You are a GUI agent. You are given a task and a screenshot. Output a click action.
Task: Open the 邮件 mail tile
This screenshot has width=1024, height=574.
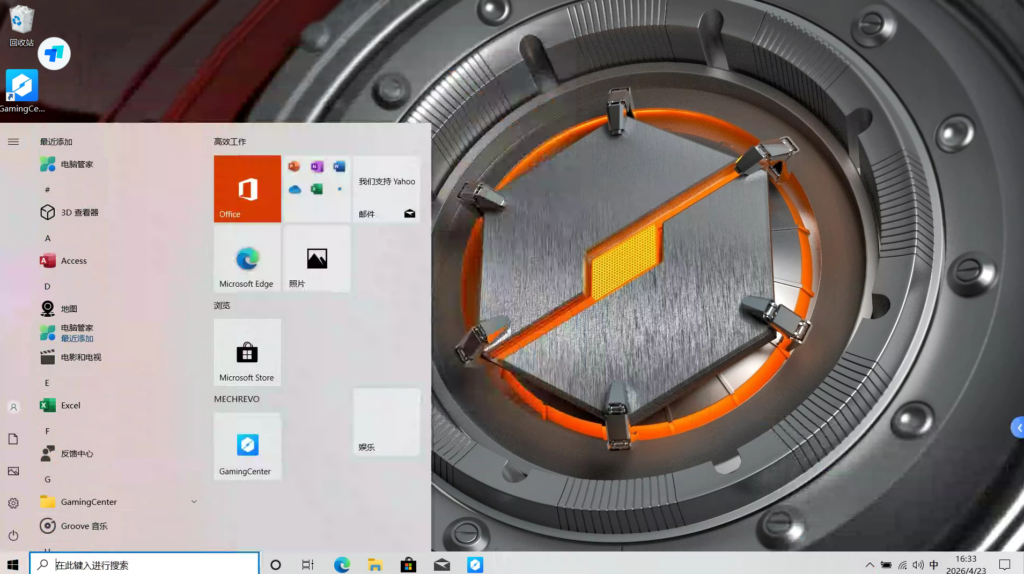pyautogui.click(x=387, y=189)
